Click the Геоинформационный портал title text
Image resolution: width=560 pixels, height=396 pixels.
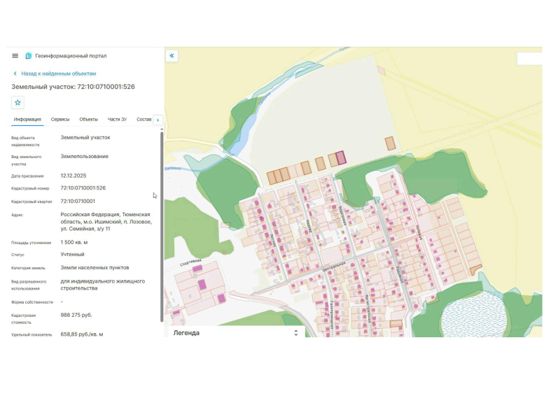tap(71, 56)
